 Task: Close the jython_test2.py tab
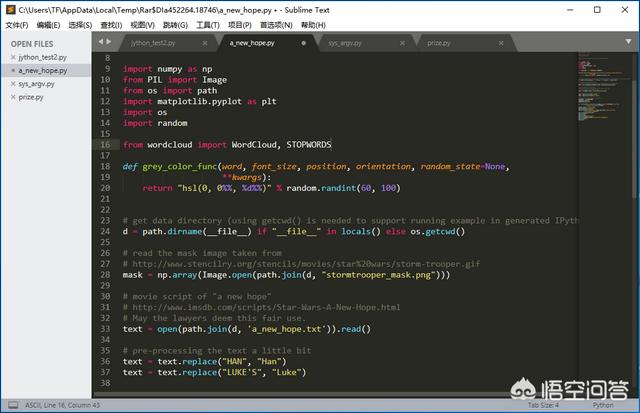pos(204,43)
